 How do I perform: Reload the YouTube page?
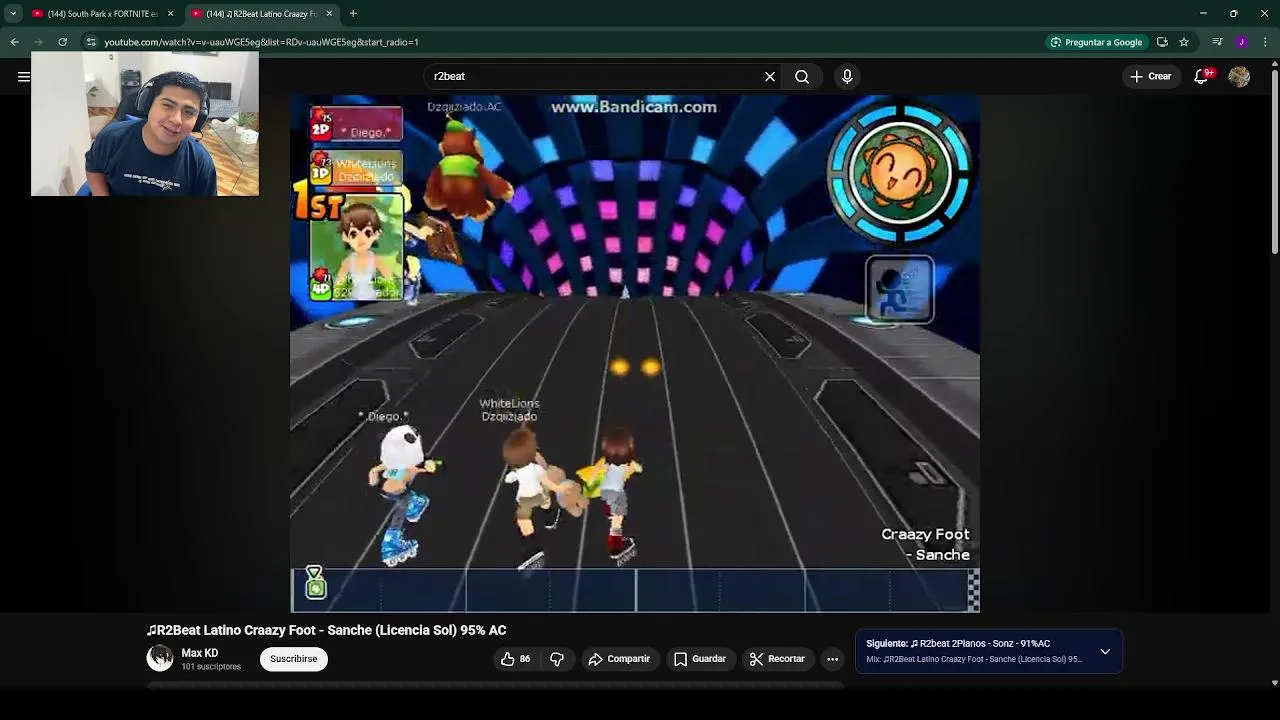tap(62, 42)
